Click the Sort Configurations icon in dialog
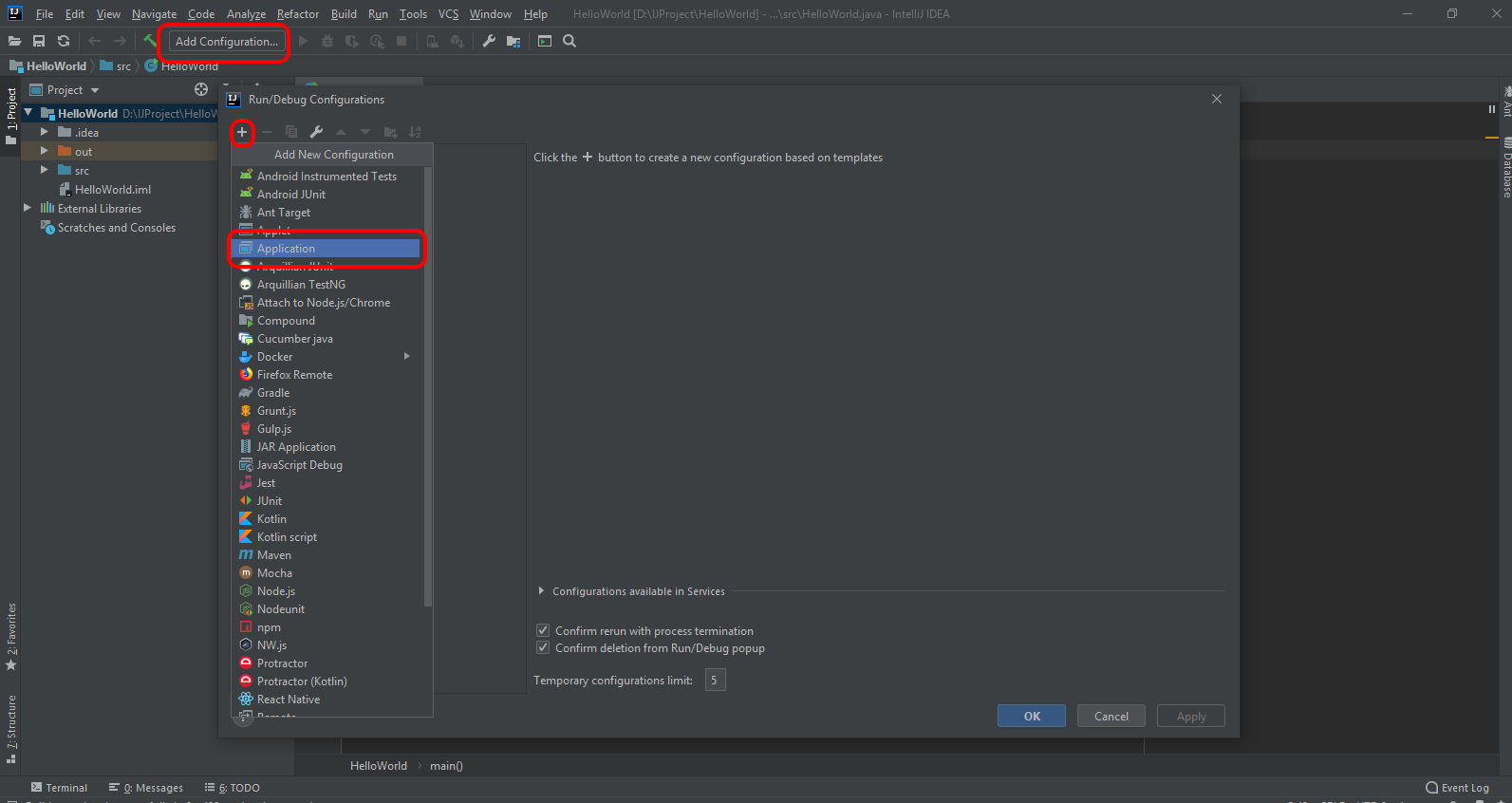 pos(415,132)
